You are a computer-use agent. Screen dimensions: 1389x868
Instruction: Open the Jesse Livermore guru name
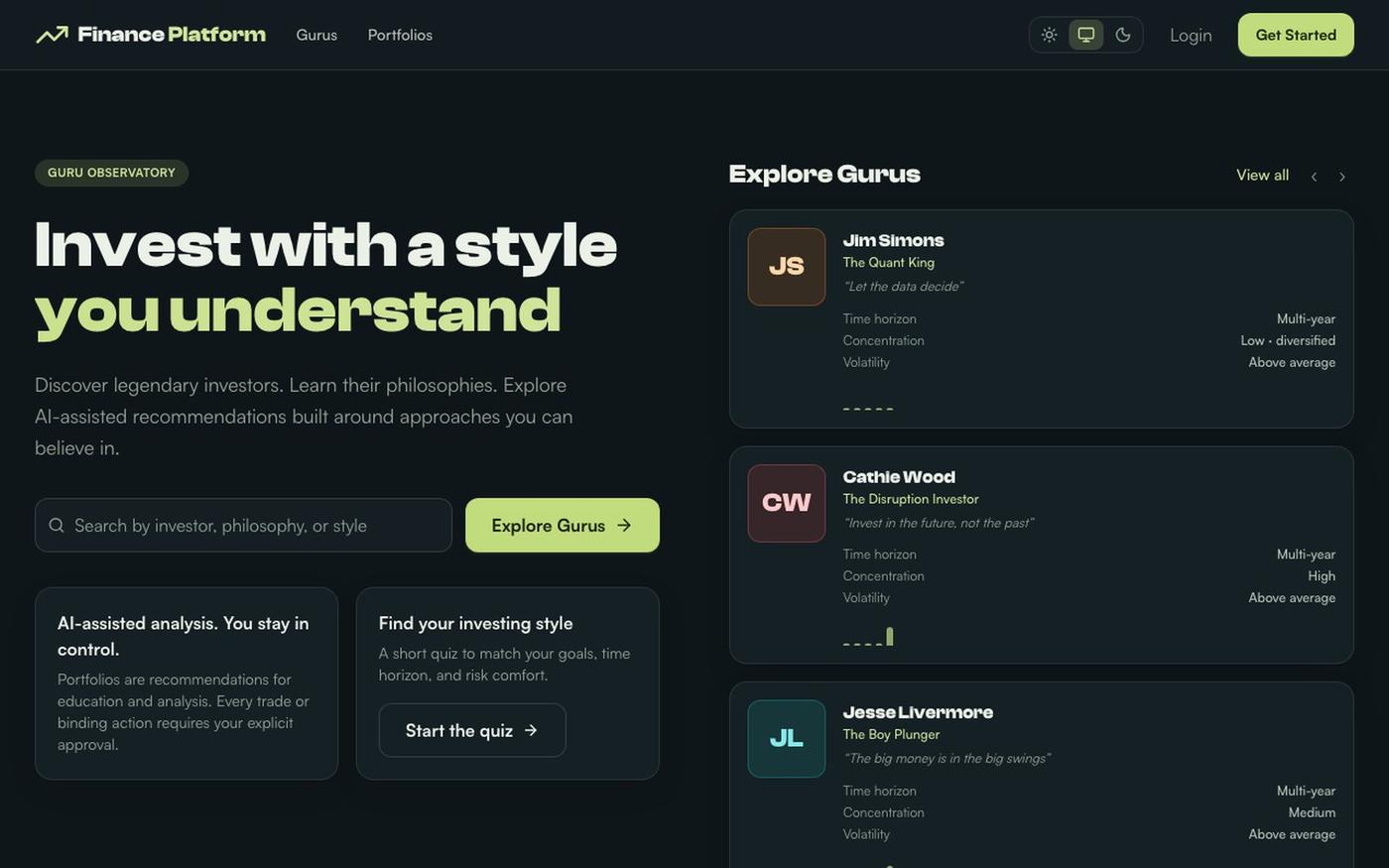tap(918, 712)
